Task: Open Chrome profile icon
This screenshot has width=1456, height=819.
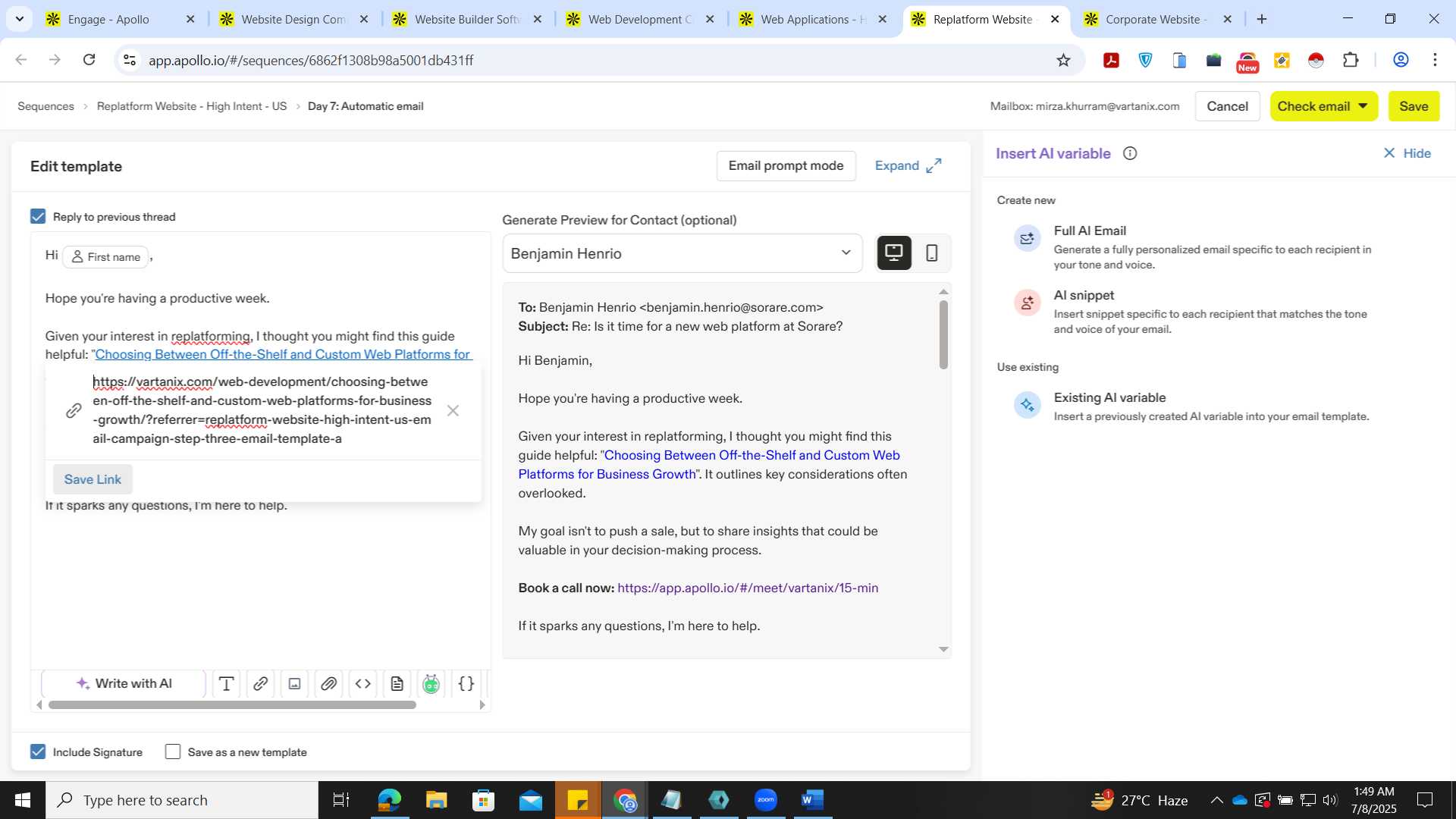Action: (1401, 60)
